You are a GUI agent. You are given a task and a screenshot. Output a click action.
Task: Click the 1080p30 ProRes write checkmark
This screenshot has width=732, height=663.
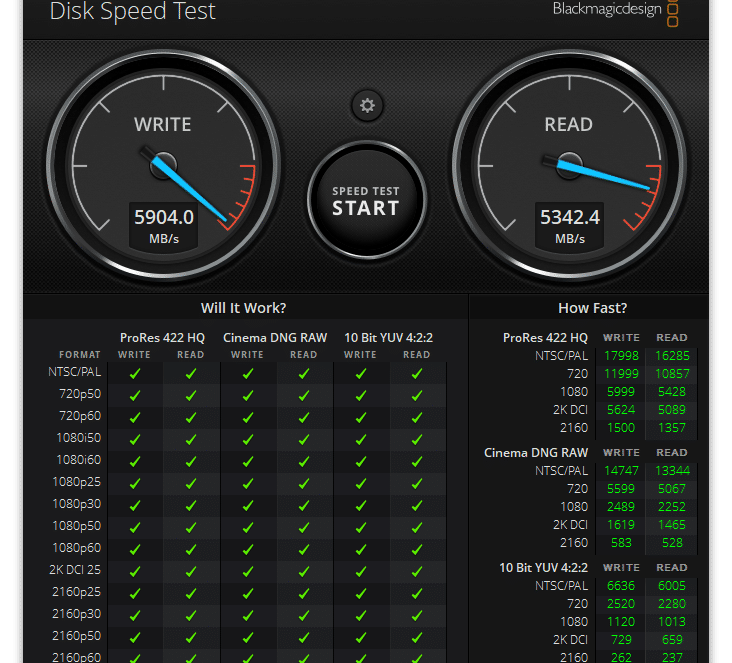click(135, 505)
